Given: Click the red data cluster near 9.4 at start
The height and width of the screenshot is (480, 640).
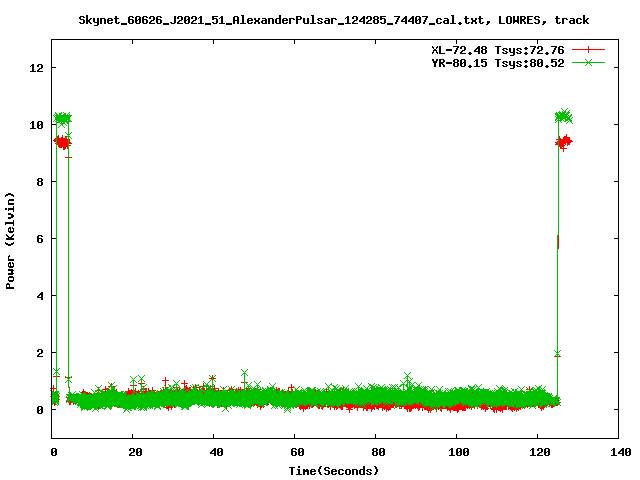Looking at the screenshot, I should (x=62, y=142).
